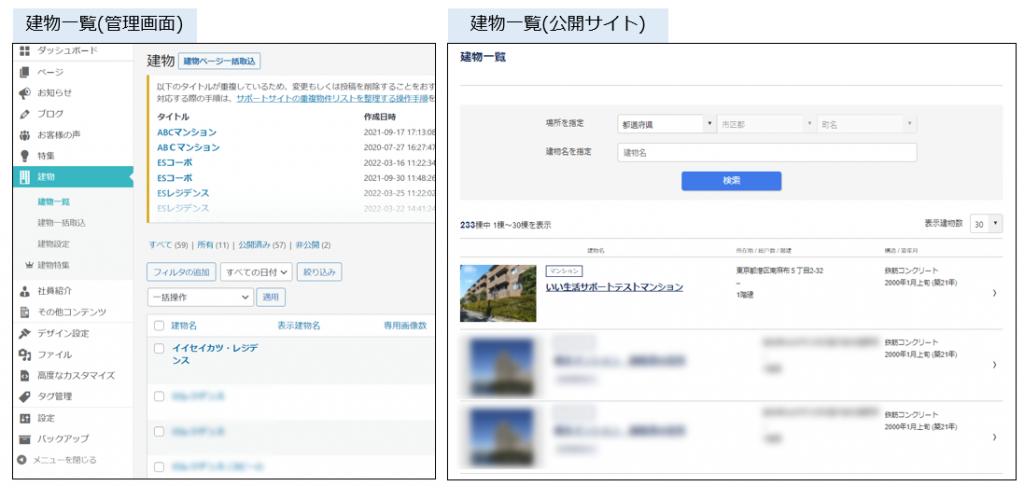Screen dimensions: 1024x486
Task: Tick the checkbox for イイセイカツ・レジデンス
Action: pos(158,349)
